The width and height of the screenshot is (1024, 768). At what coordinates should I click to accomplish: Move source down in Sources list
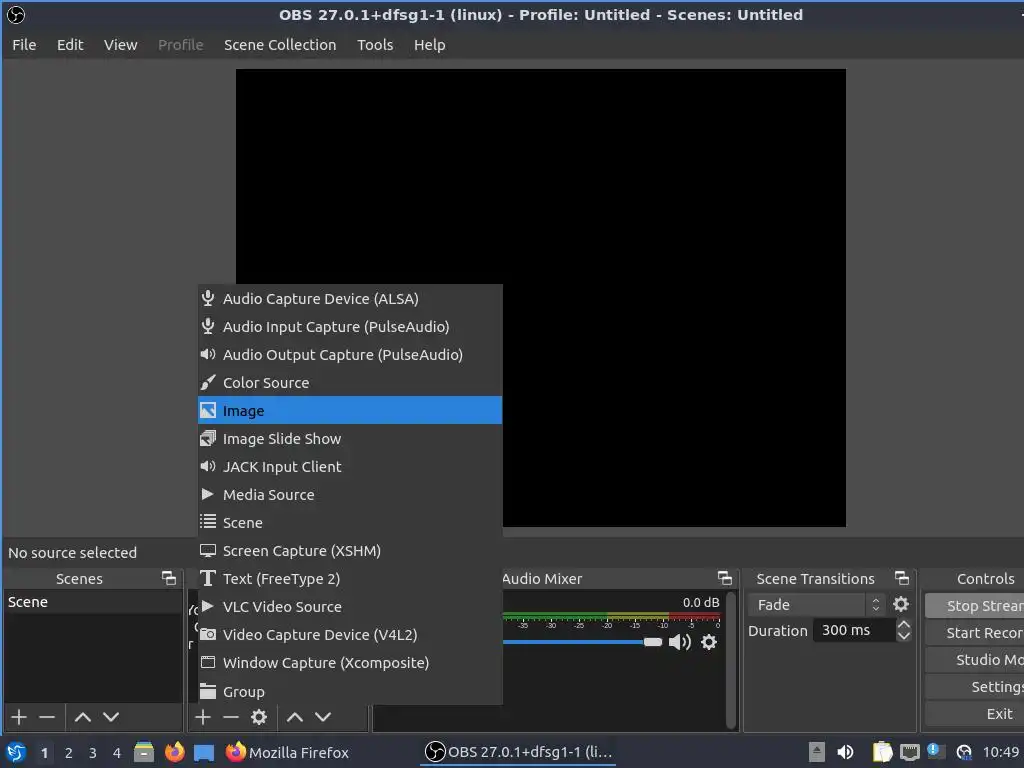pos(323,717)
